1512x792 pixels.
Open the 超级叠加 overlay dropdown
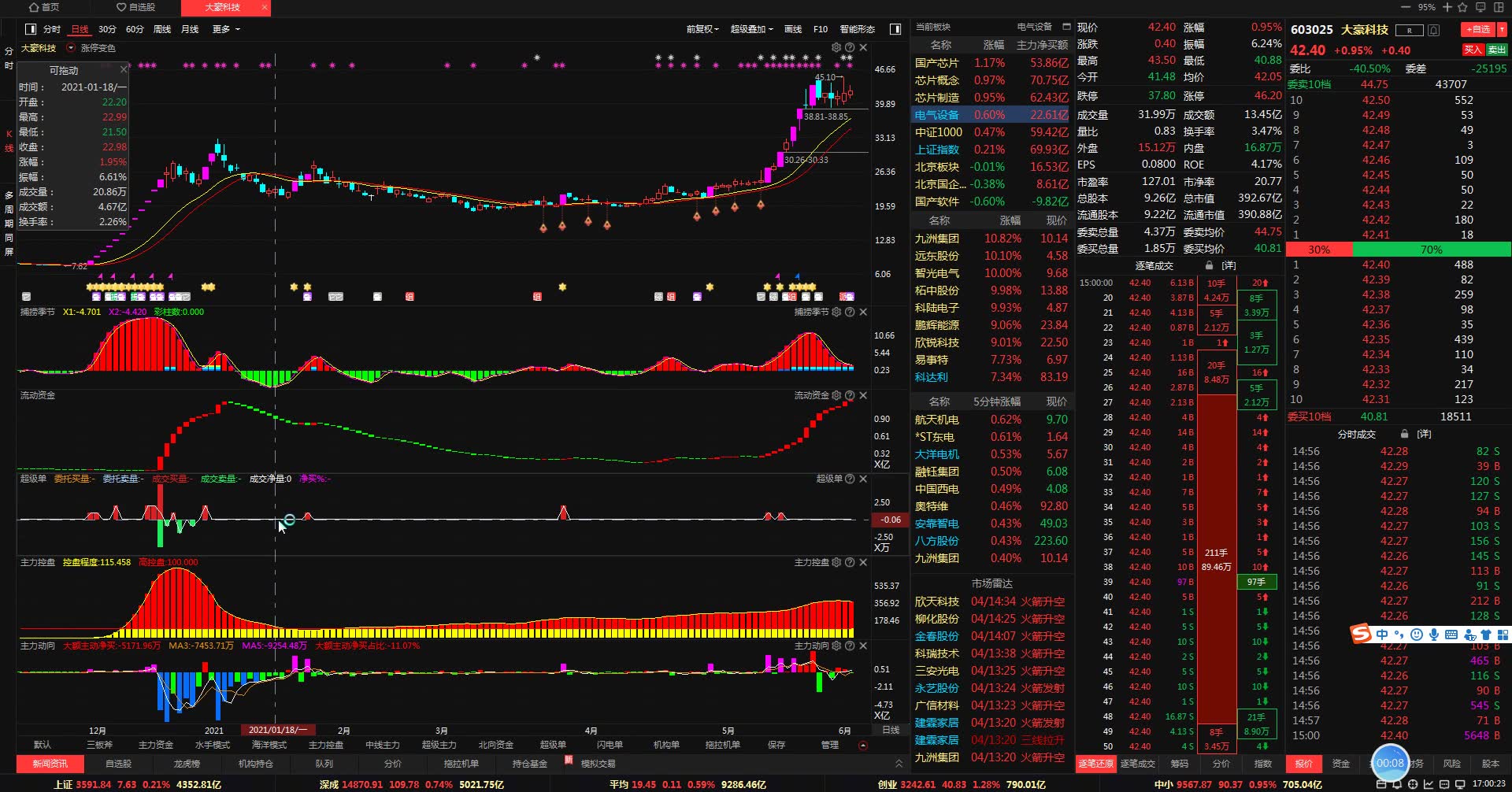pos(751,29)
